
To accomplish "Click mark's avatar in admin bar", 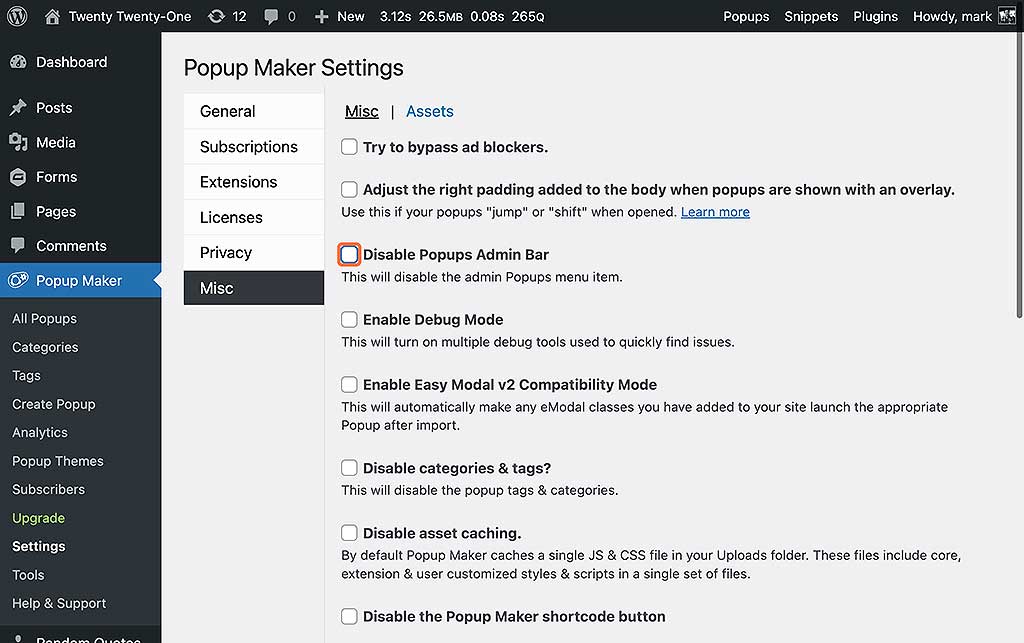I will click(1008, 16).
